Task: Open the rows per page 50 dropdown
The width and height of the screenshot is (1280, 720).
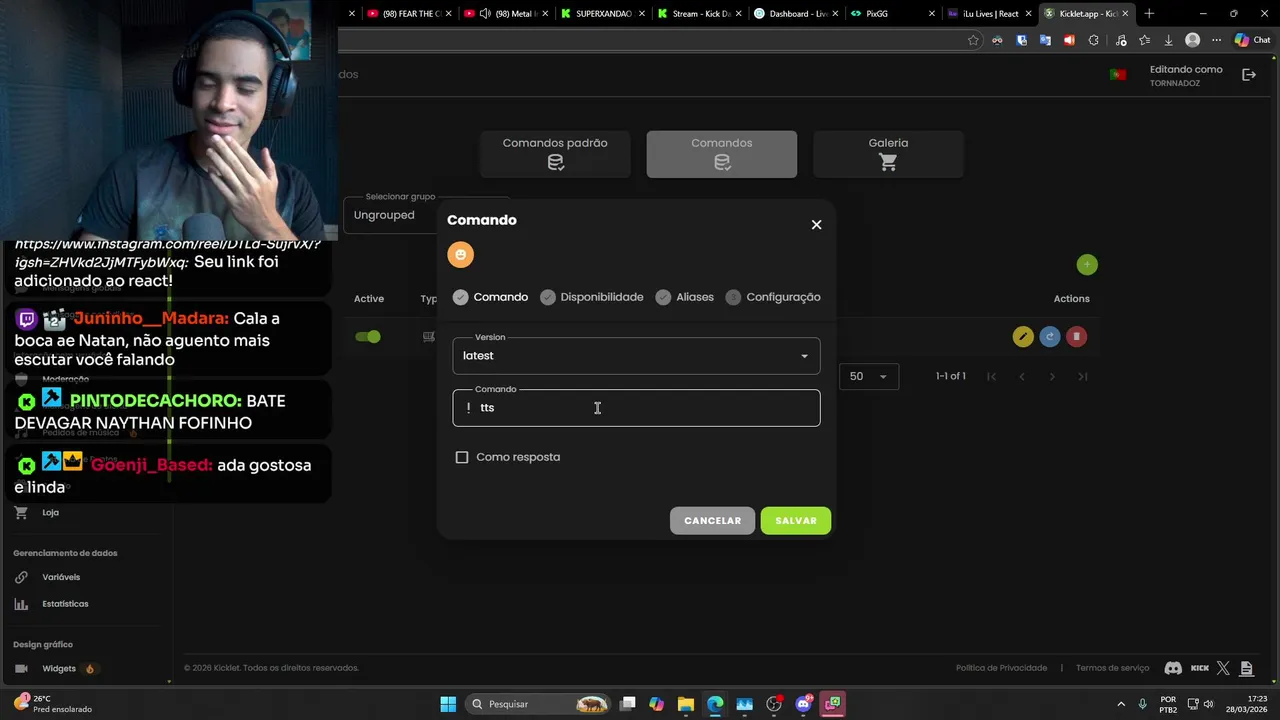Action: (868, 377)
